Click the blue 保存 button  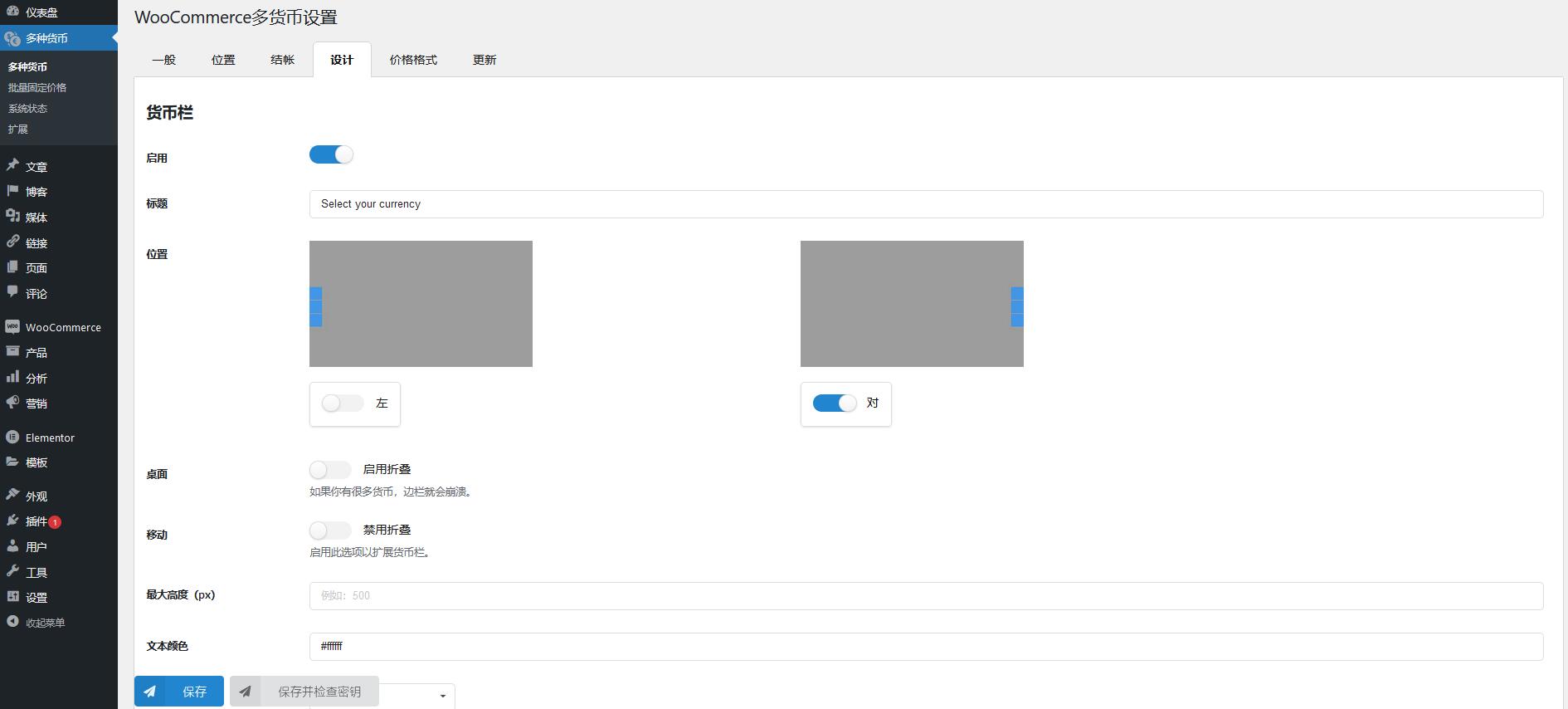179,691
